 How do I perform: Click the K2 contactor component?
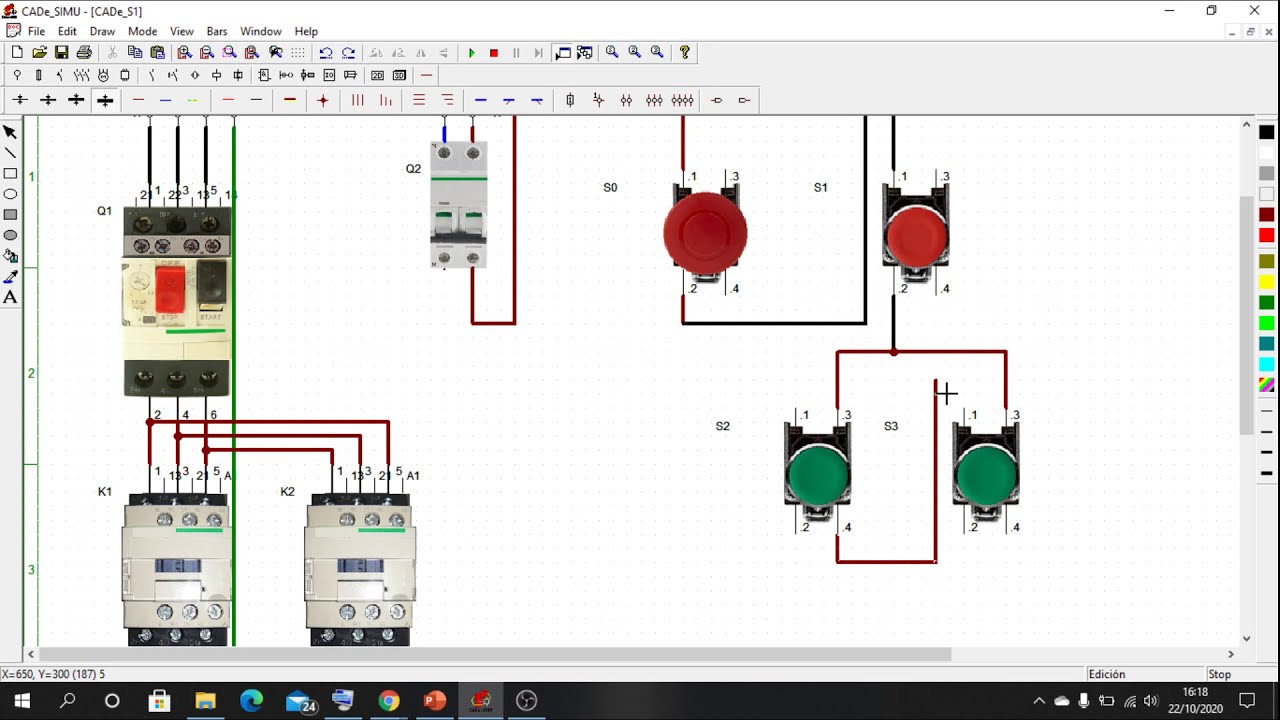pyautogui.click(x=360, y=570)
